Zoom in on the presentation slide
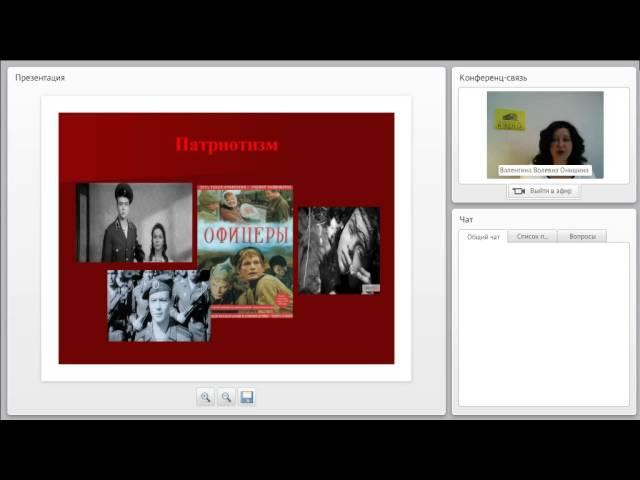640x480 pixels. click(205, 397)
